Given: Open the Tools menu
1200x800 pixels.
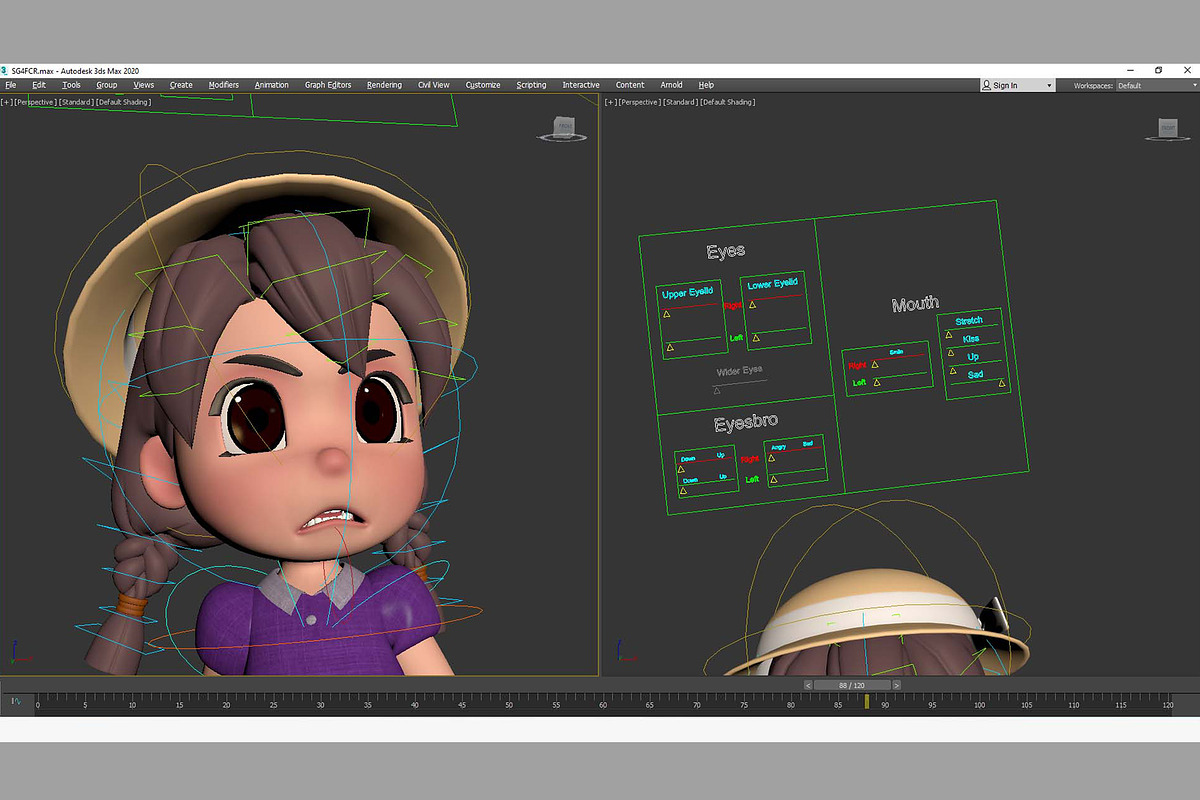Looking at the screenshot, I should [x=71, y=85].
